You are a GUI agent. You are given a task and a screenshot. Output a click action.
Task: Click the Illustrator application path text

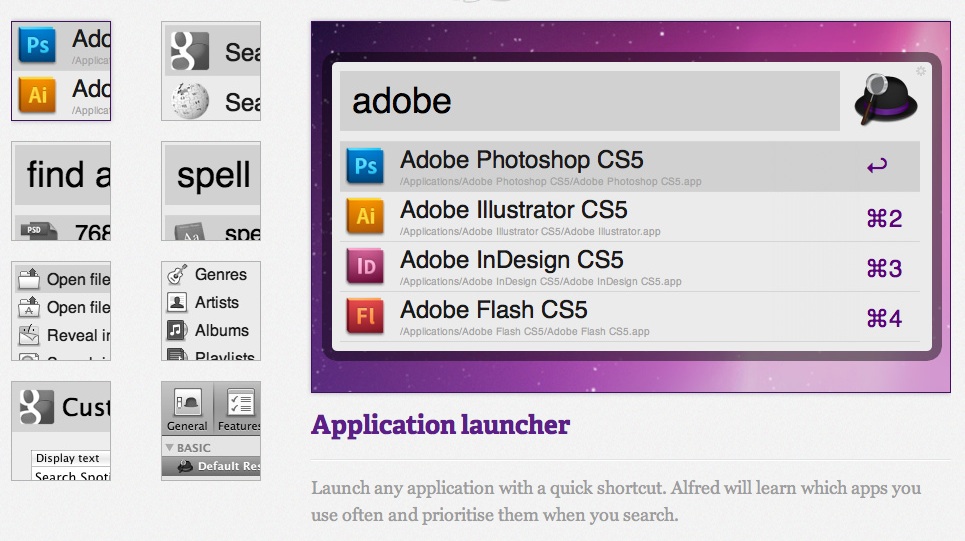(x=531, y=231)
